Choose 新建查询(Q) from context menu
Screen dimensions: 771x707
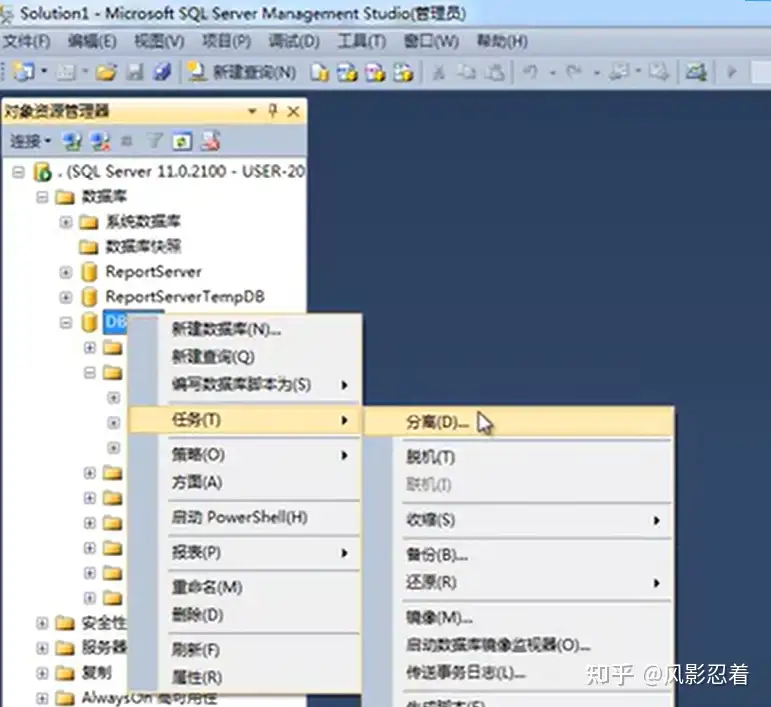point(245,357)
